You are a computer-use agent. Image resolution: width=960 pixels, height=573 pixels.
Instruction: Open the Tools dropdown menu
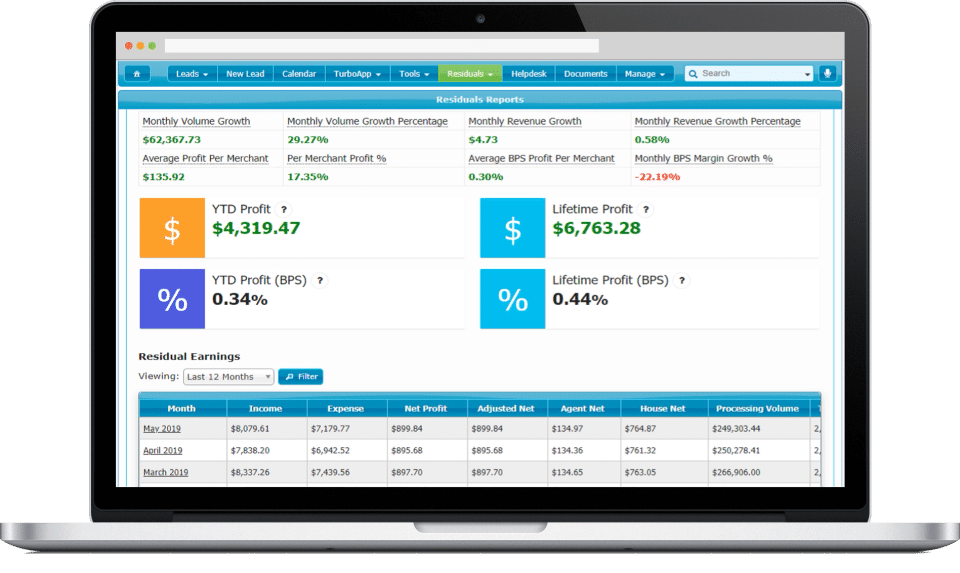point(414,73)
